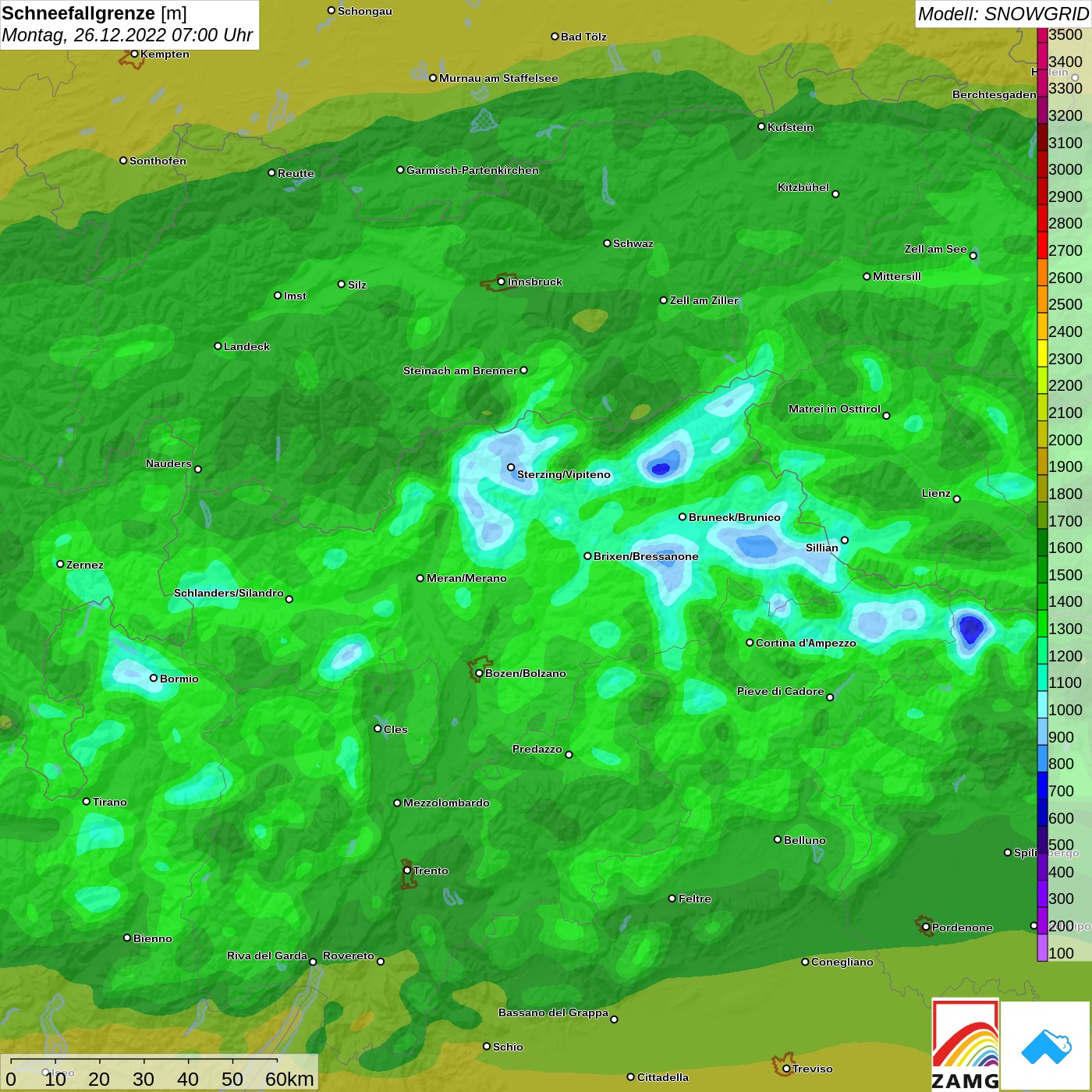Screen dimensions: 1092x1092
Task: Click the 'Modell: SNOWGRID' label
Action: click(1003, 14)
